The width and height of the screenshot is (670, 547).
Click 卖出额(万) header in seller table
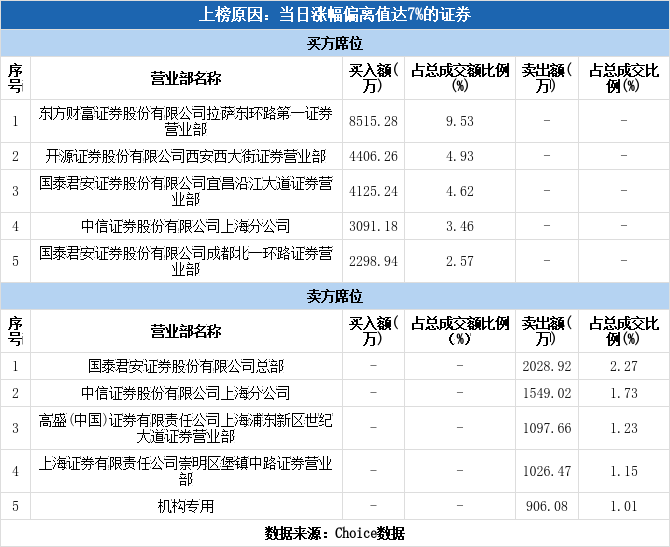pyautogui.click(x=547, y=331)
